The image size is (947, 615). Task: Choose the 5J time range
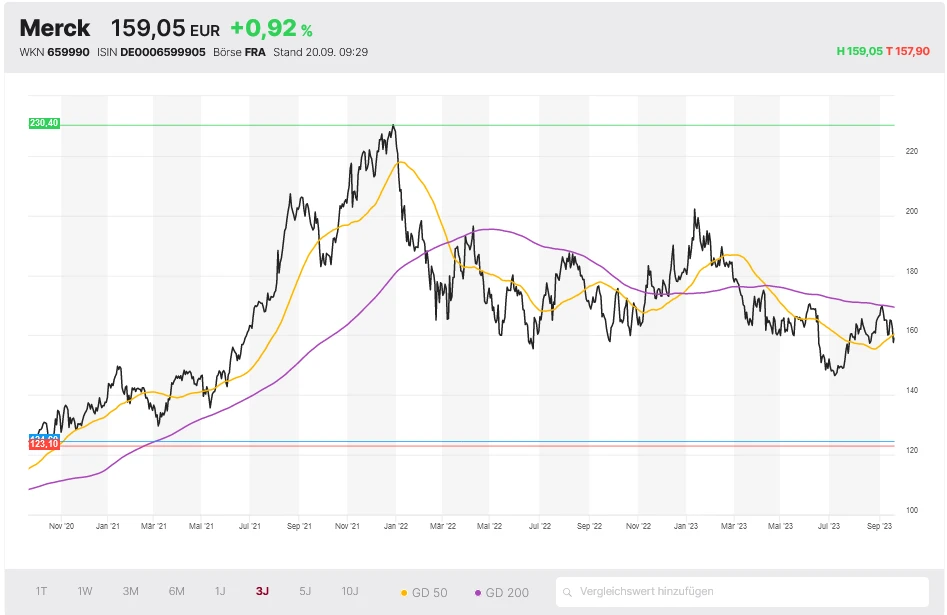306,591
